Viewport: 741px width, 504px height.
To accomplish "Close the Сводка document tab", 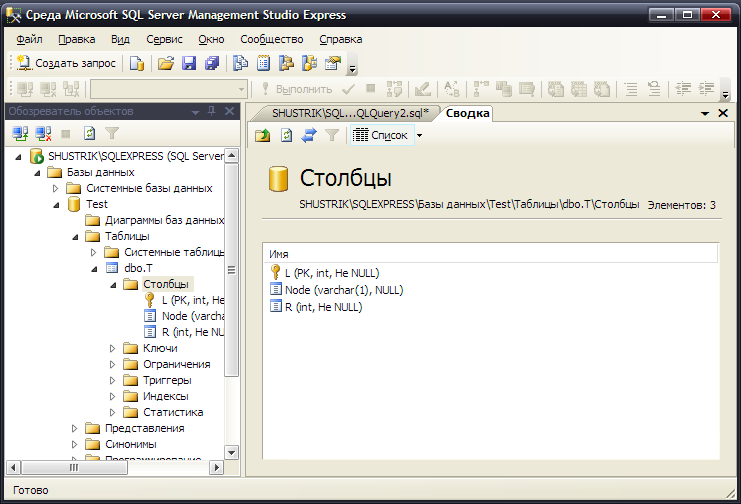I will [x=723, y=113].
